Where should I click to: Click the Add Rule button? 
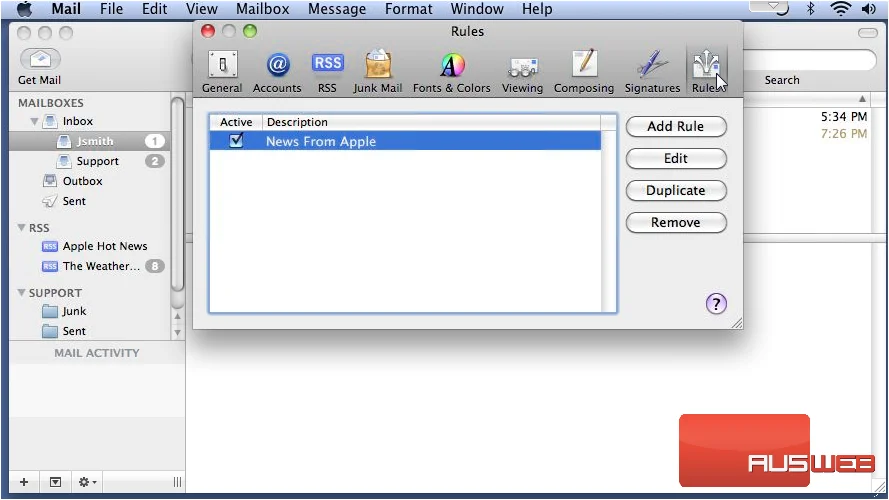tap(676, 126)
